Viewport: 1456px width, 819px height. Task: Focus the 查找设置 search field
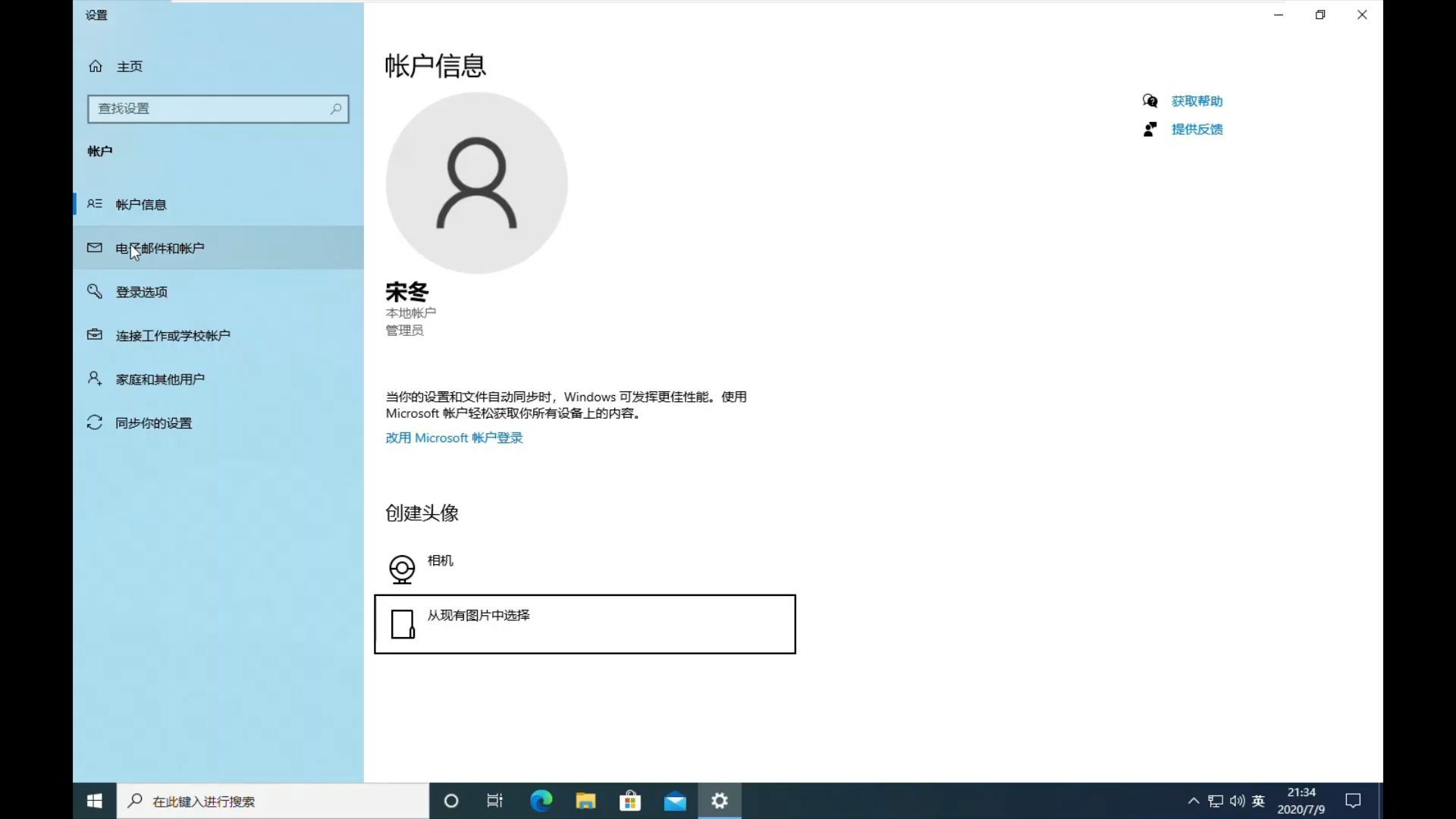(x=218, y=108)
